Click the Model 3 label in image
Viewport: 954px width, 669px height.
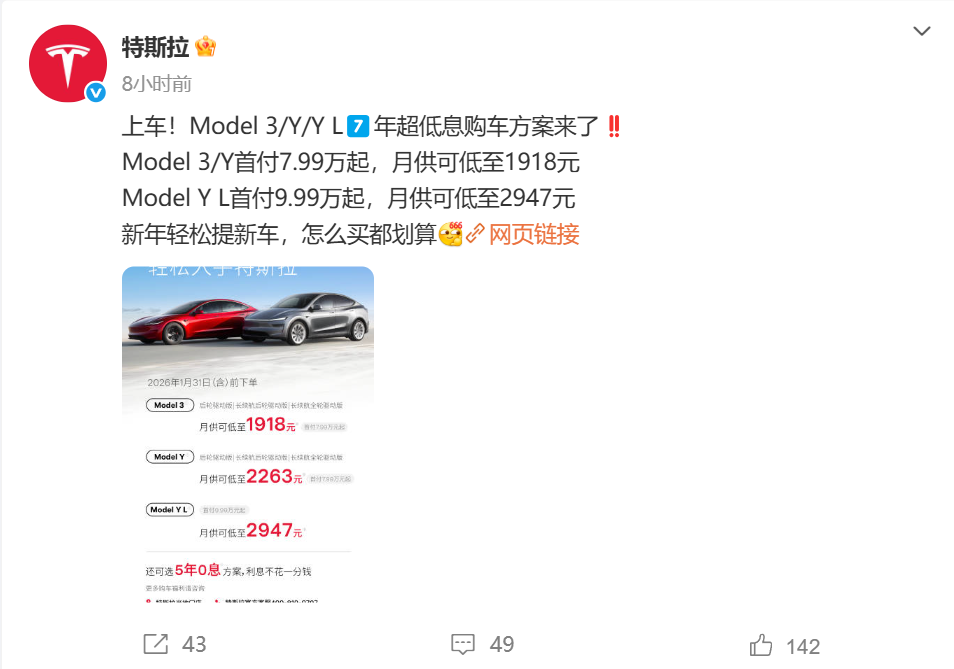[170, 405]
